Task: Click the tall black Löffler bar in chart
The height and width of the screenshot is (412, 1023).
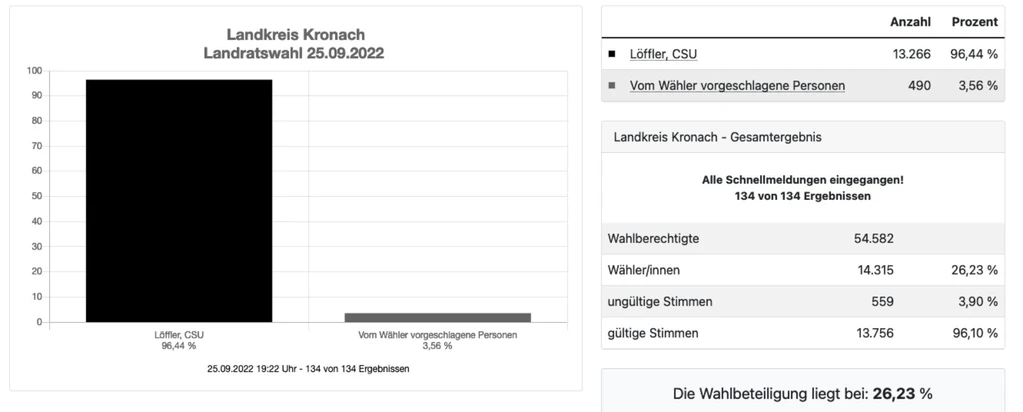Action: [x=179, y=200]
